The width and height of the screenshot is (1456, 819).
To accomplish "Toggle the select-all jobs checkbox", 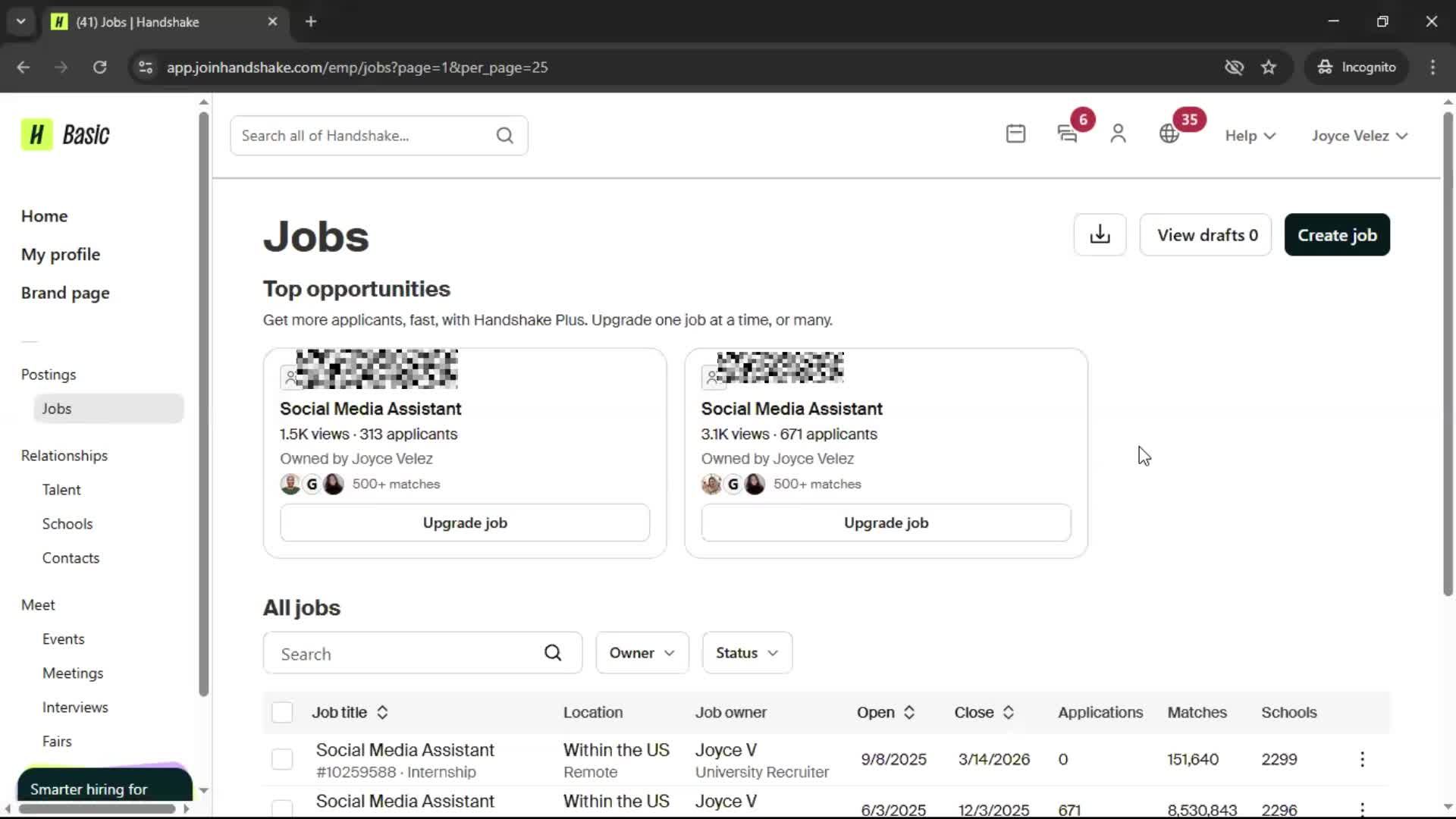I will tap(282, 712).
